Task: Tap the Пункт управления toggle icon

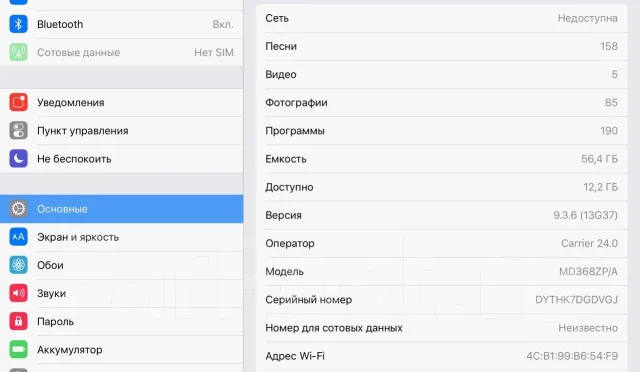Action: 18,131
